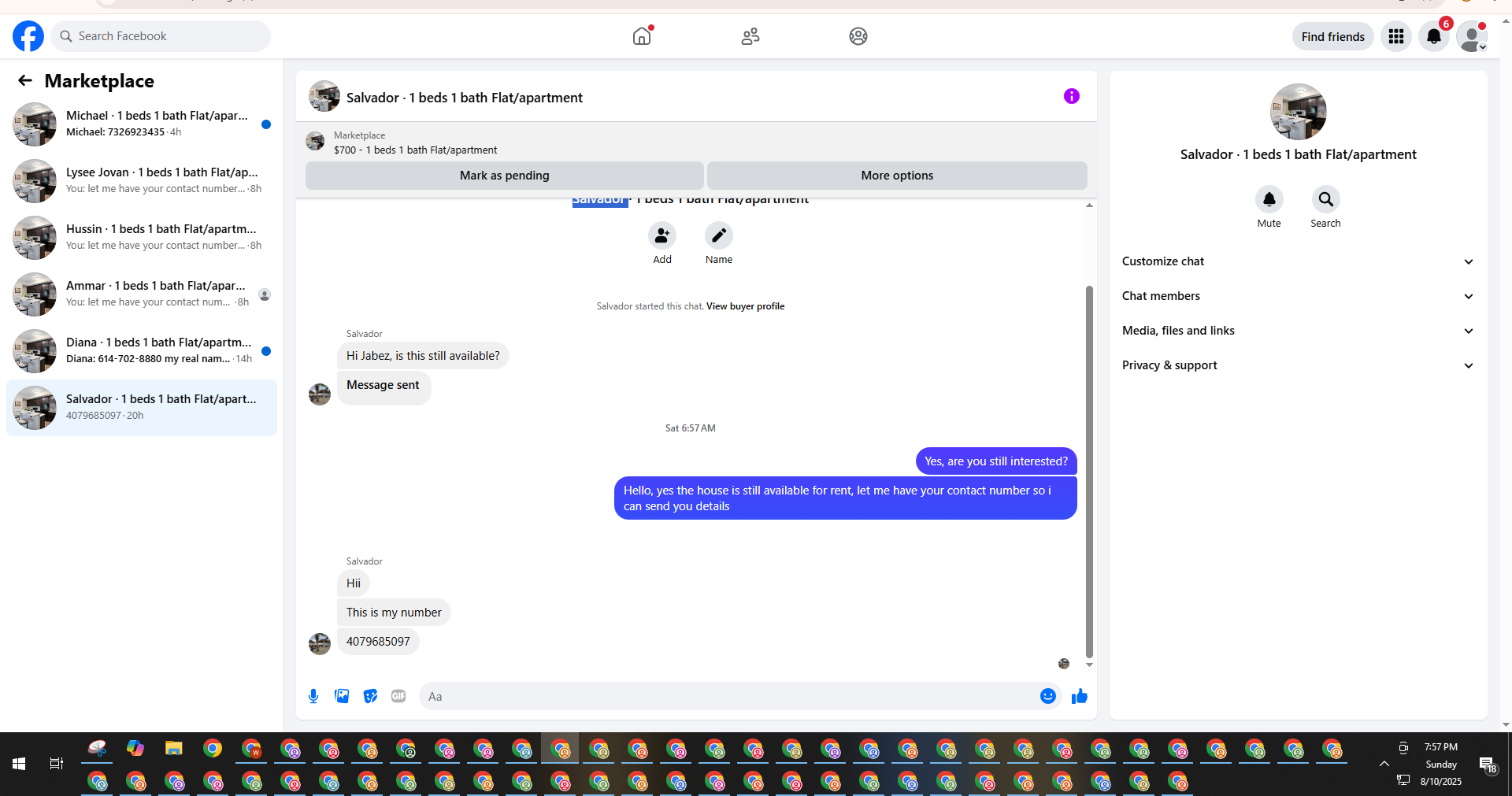Record a voice clip microphone icon
The height and width of the screenshot is (796, 1512).
313,696
